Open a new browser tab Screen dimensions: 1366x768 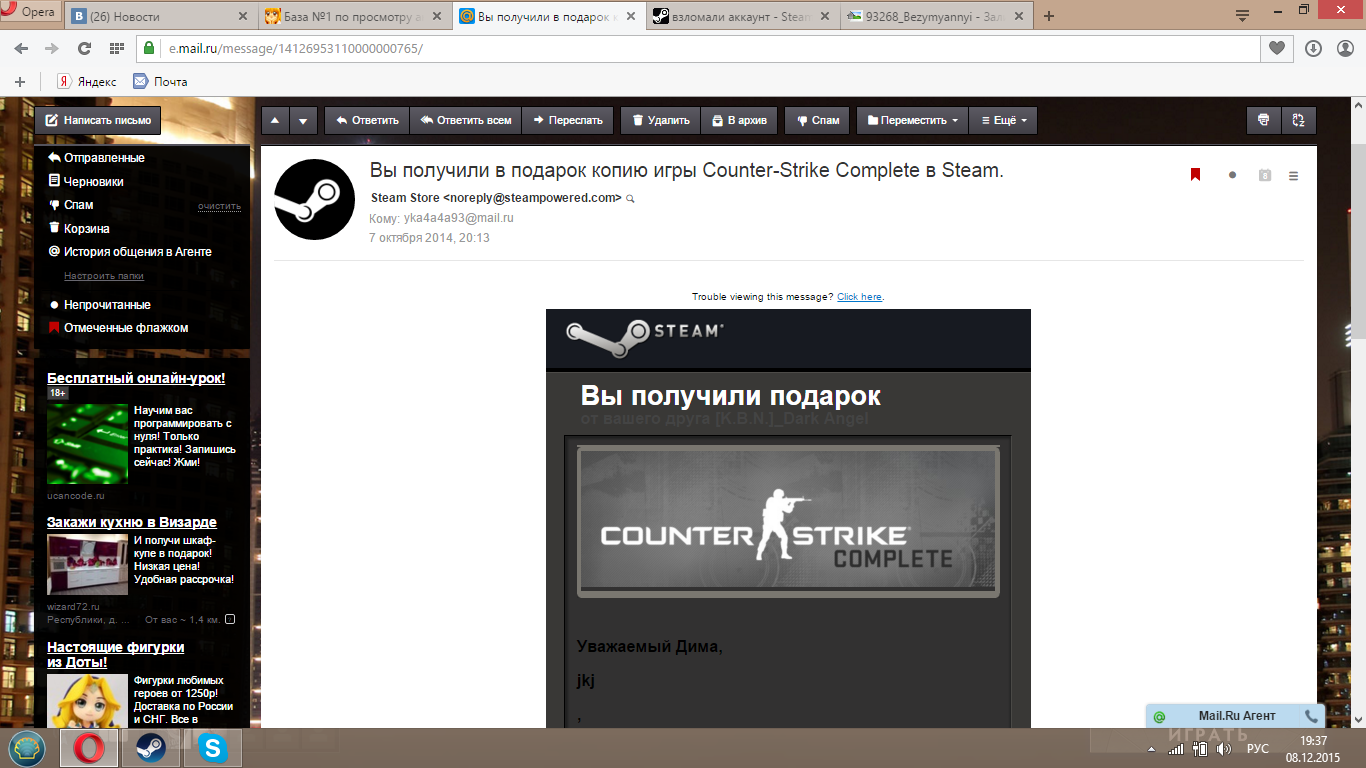[1049, 17]
